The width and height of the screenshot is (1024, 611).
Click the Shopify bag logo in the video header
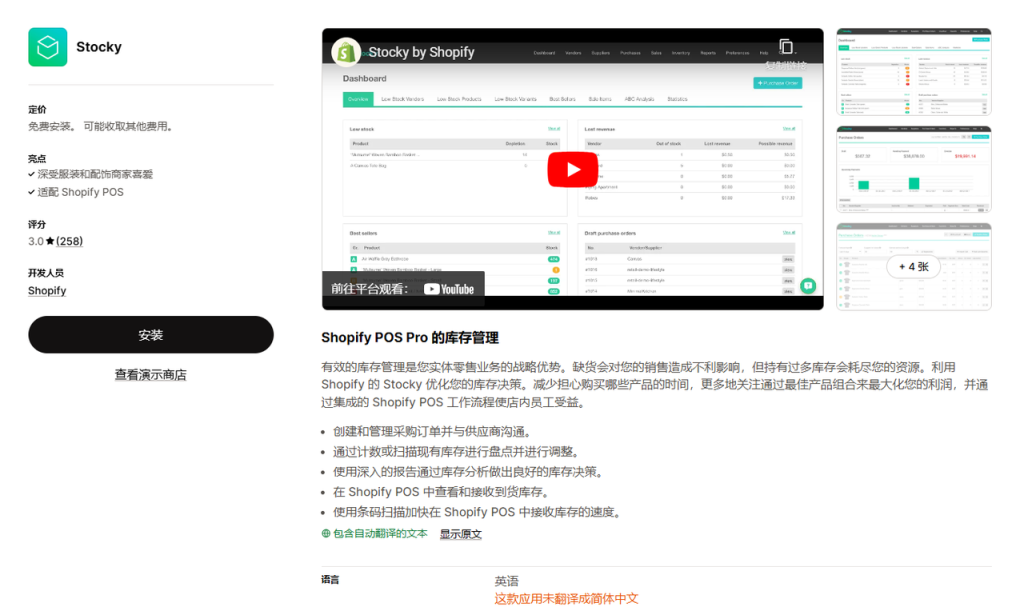tap(346, 51)
